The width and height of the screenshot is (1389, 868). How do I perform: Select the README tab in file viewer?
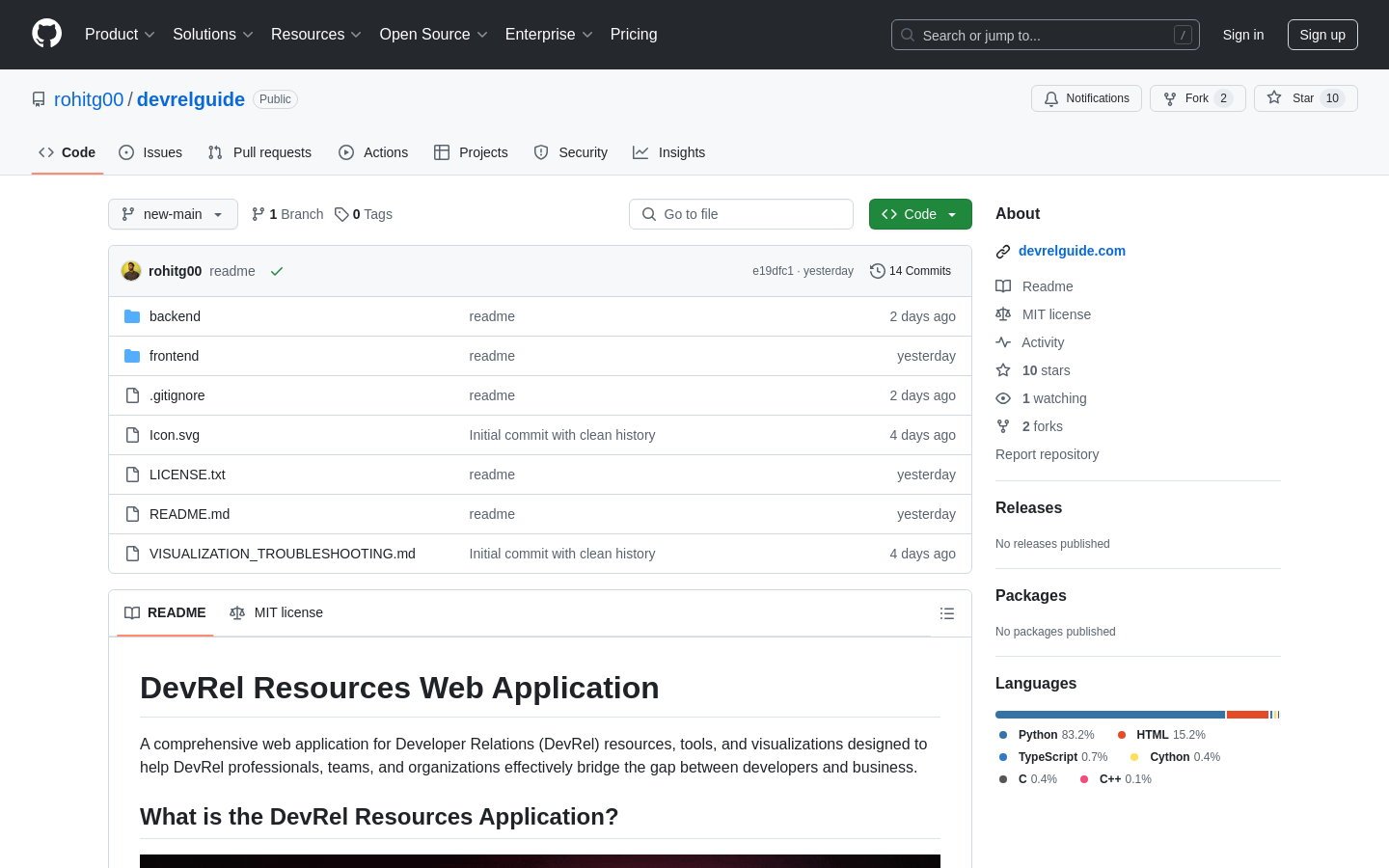[x=165, y=613]
